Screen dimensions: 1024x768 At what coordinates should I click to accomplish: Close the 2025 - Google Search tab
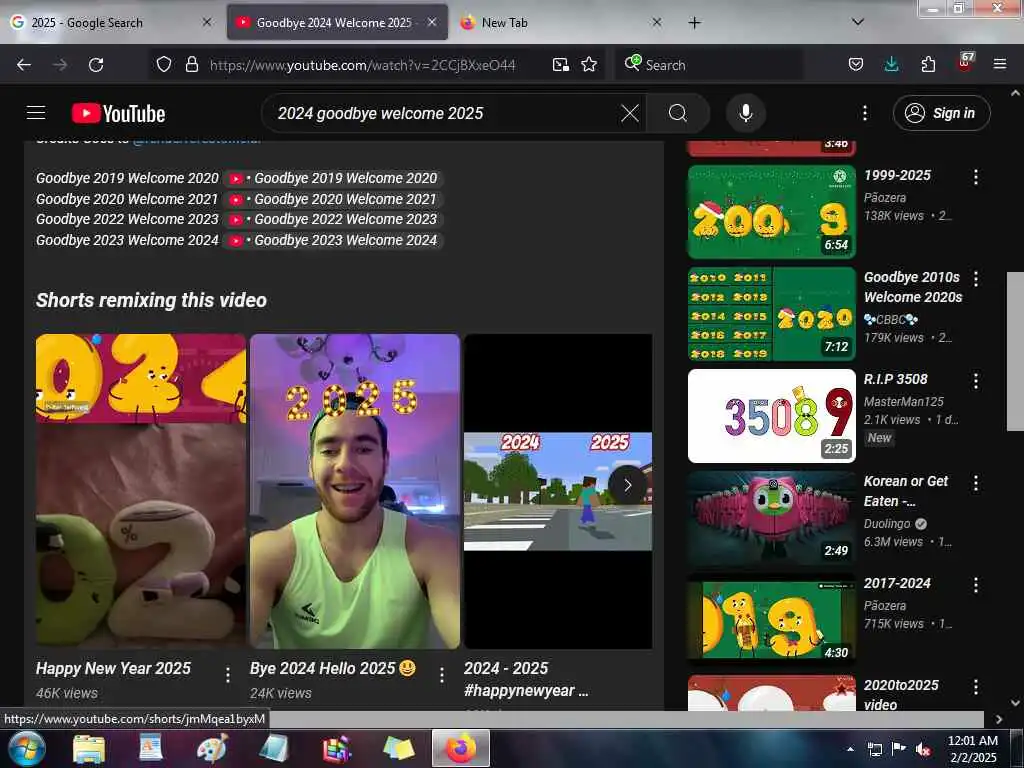pyautogui.click(x=207, y=22)
